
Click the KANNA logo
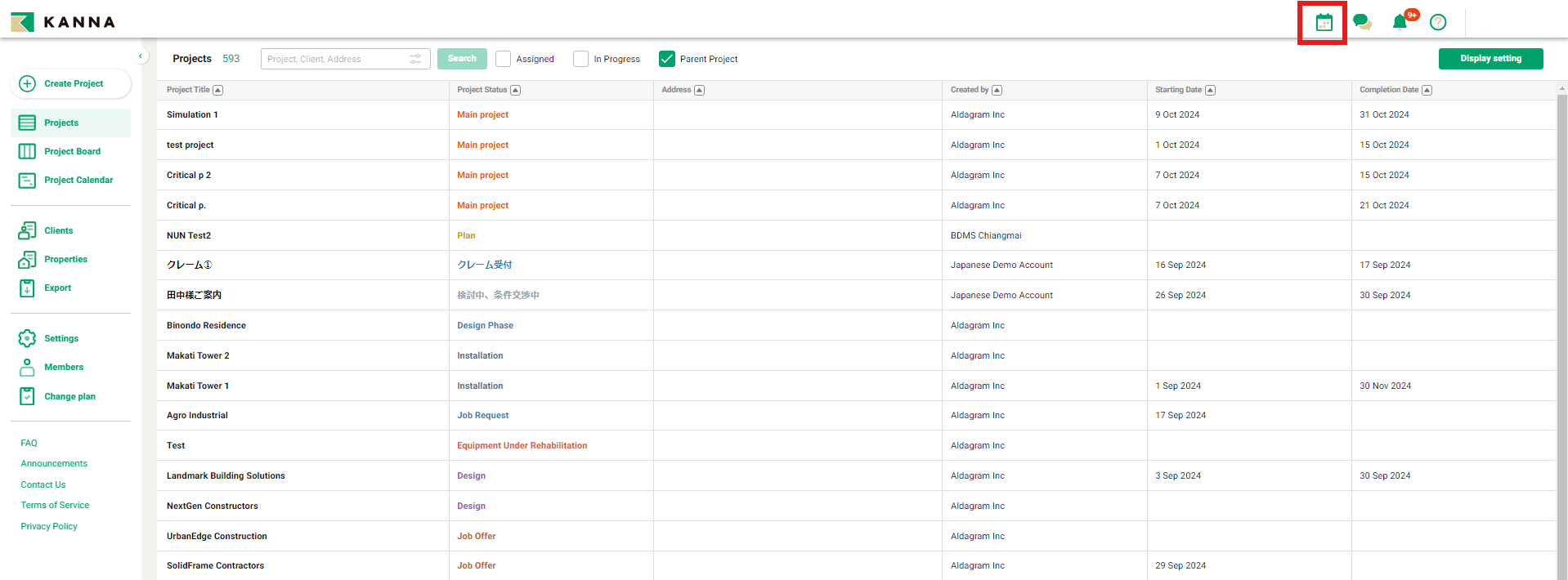(63, 22)
